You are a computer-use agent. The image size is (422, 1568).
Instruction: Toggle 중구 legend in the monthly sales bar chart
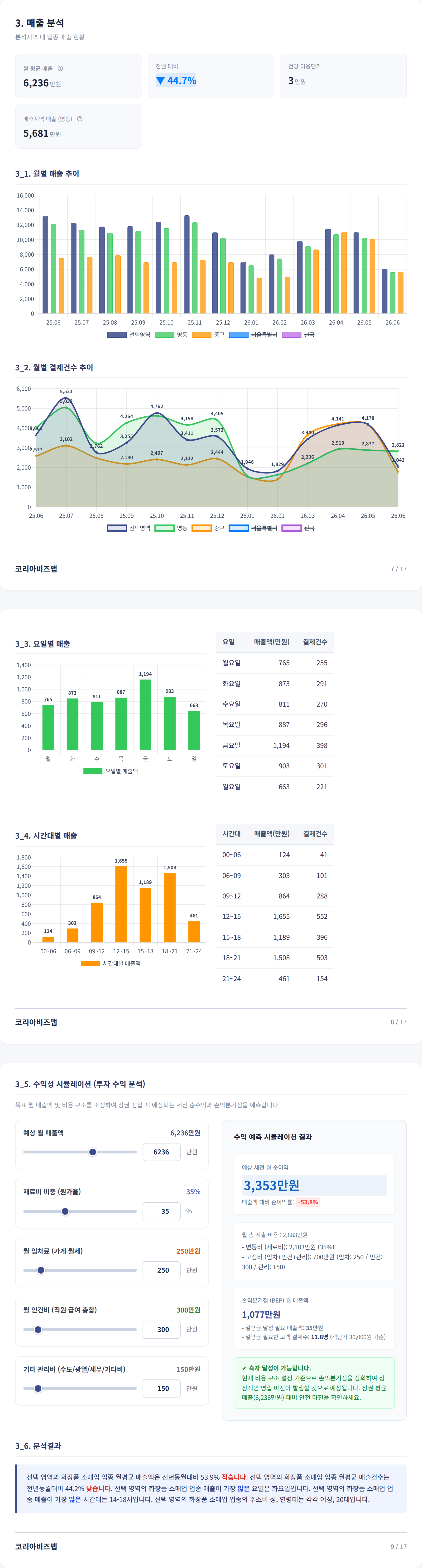(208, 335)
